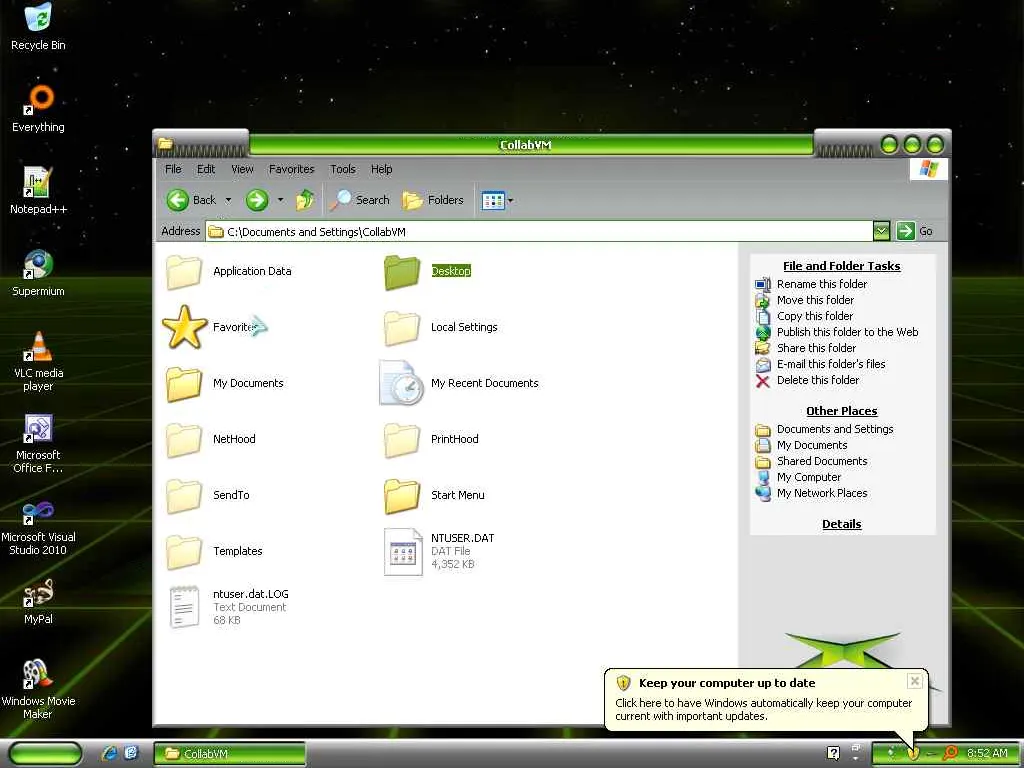The height and width of the screenshot is (768, 1024).
Task: Close the update notification balloon
Action: pos(915,681)
